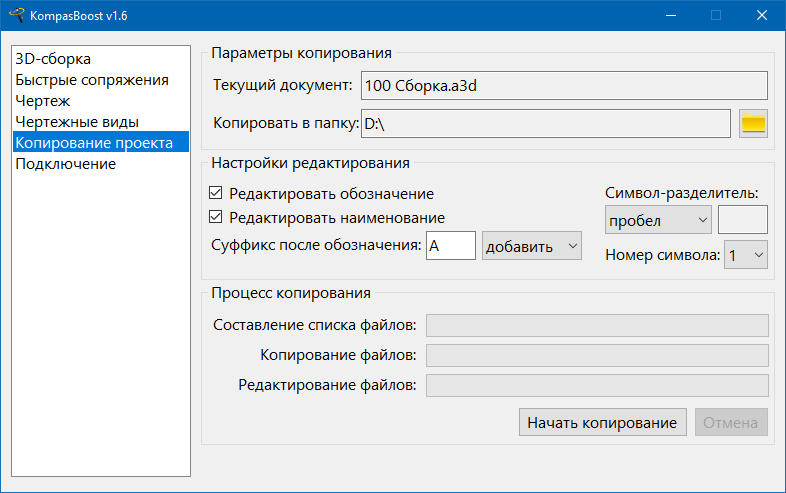Click the suffix input field containing "A"
The image size is (786, 493).
tap(450, 245)
